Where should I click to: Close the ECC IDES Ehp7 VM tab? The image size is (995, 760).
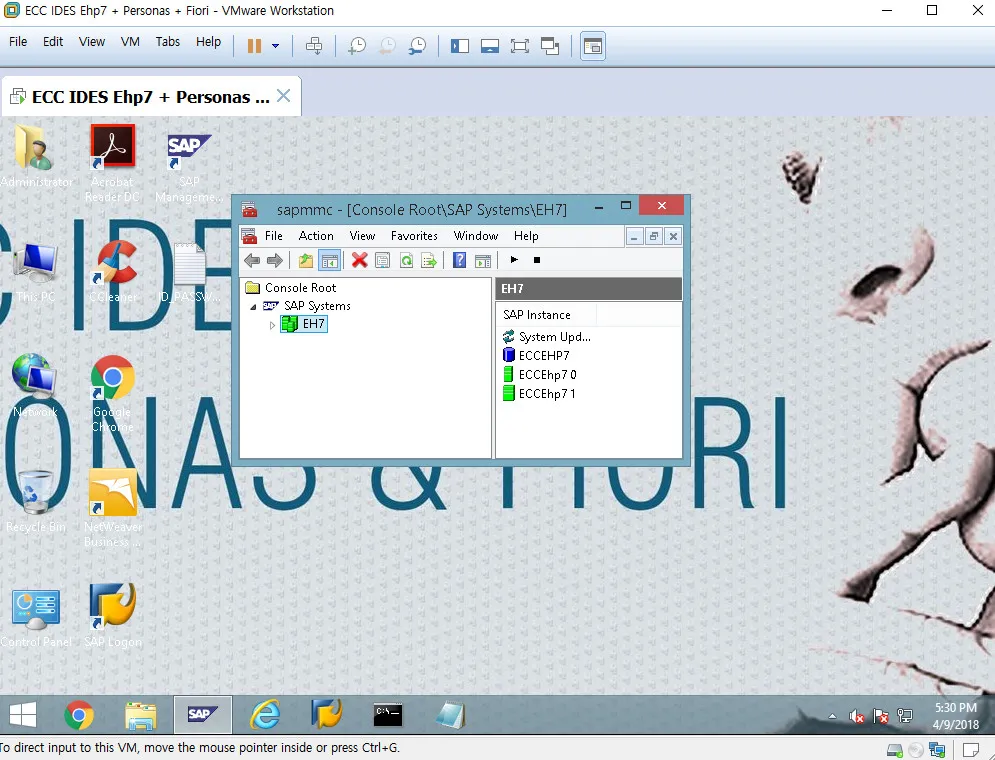point(284,96)
